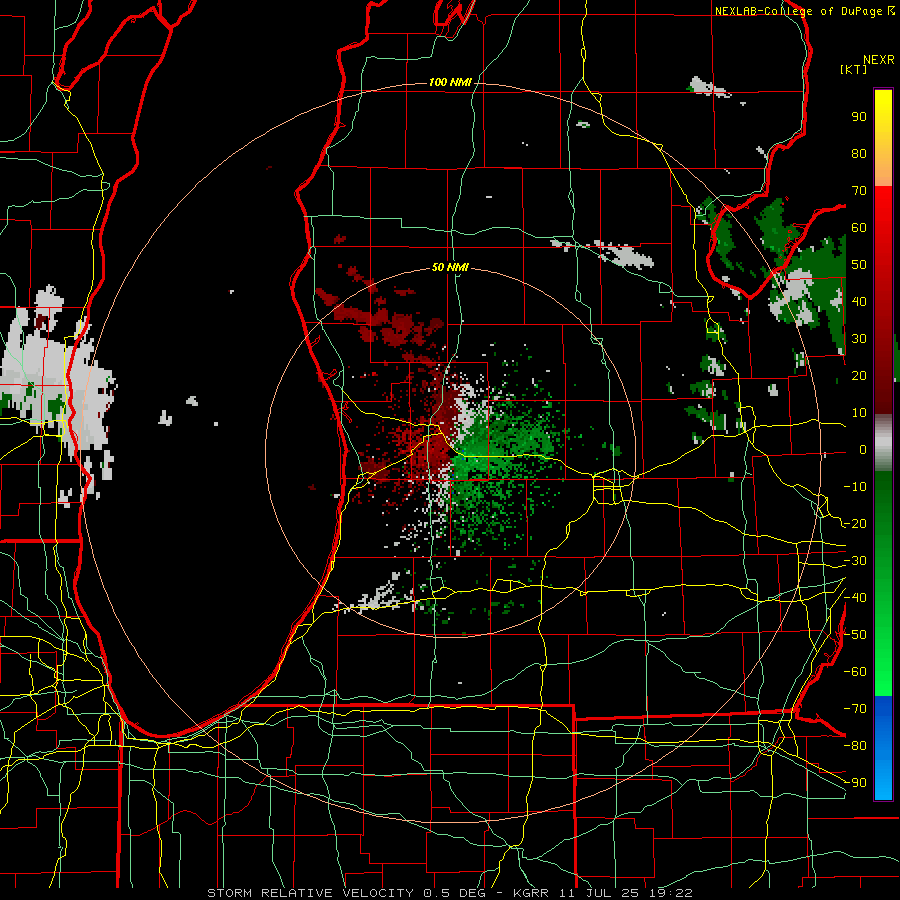Click the 50 NMI range ring label
The height and width of the screenshot is (900, 900).
pos(450,267)
